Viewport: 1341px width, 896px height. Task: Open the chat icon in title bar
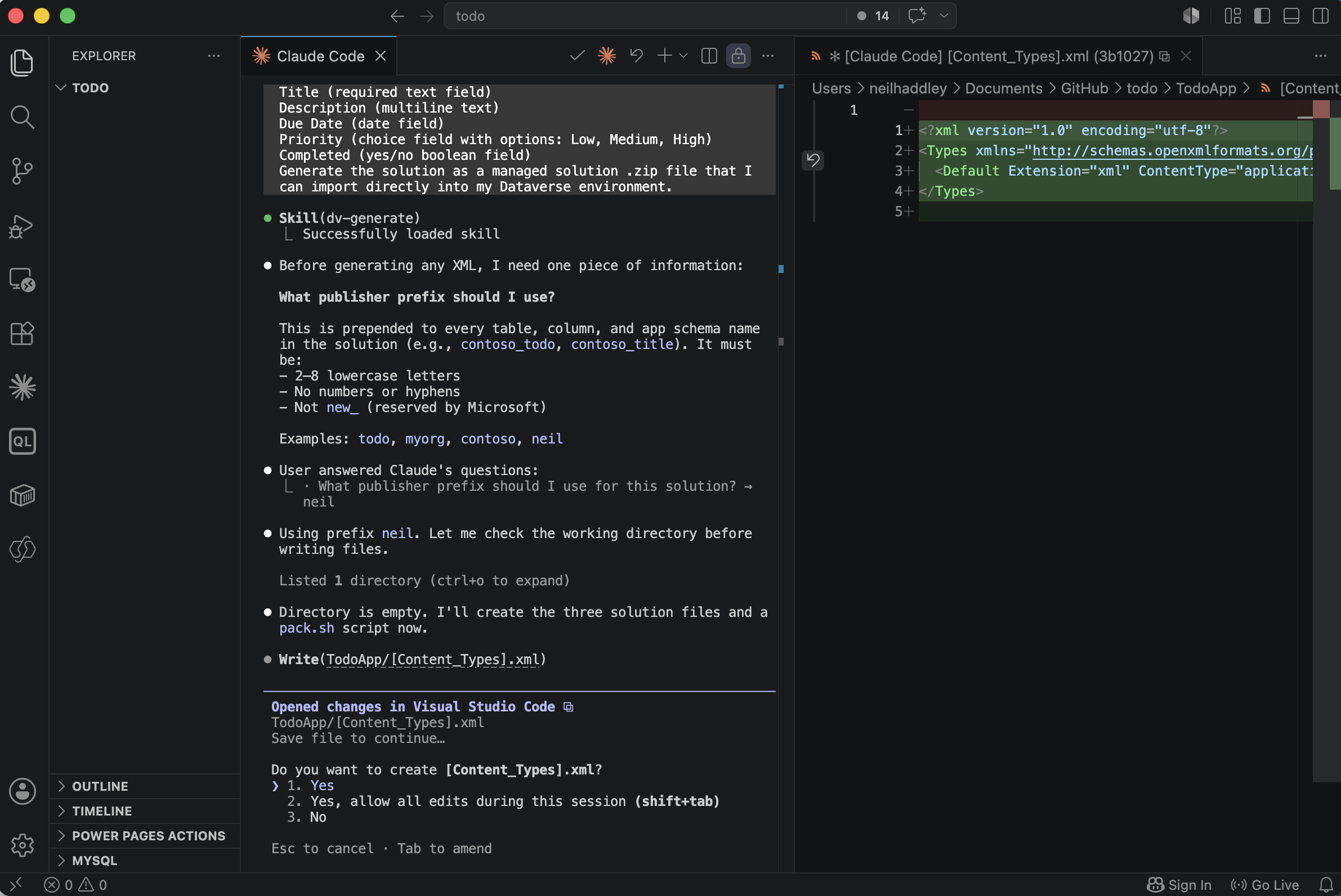click(x=918, y=15)
